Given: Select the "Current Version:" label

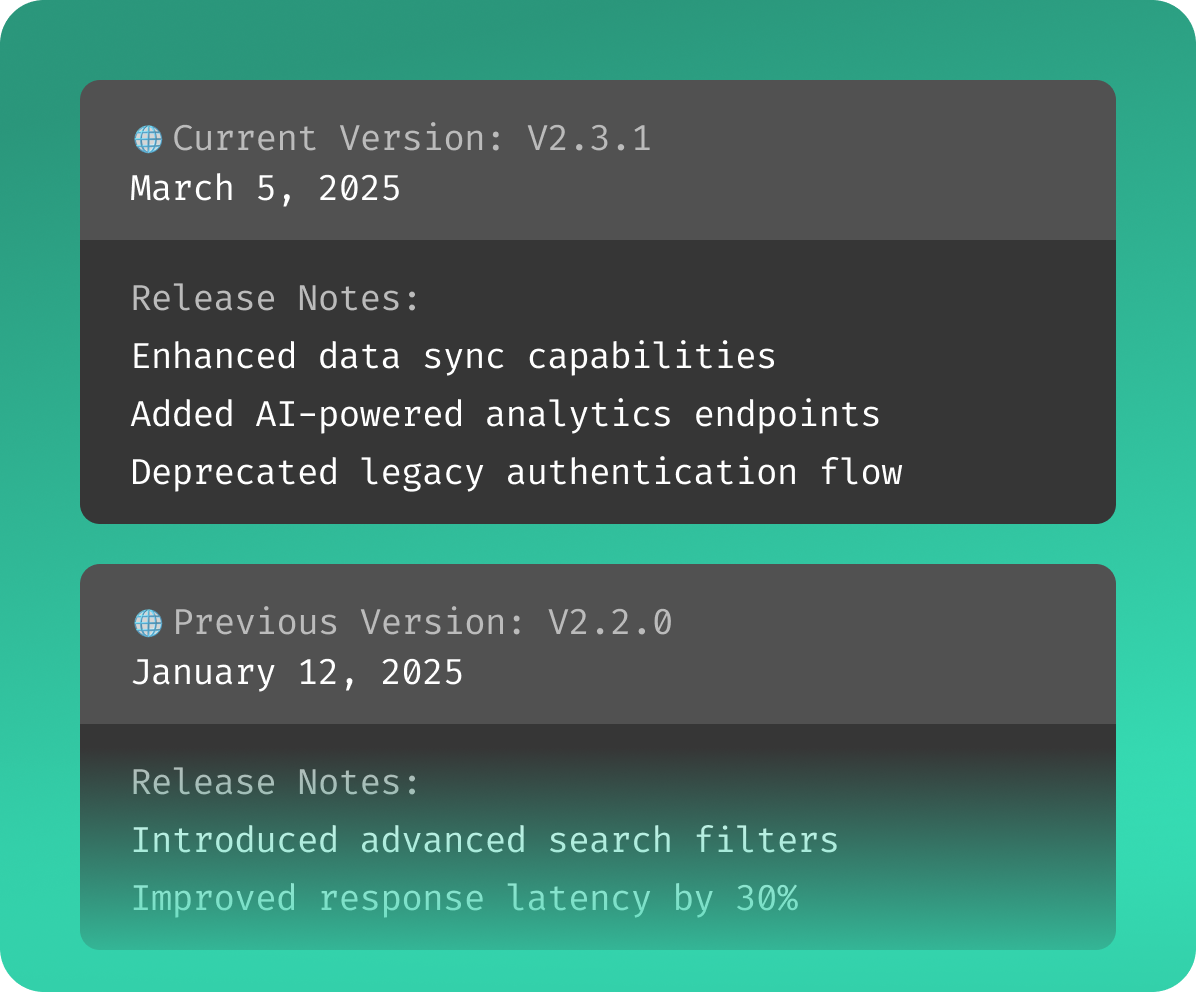Looking at the screenshot, I should point(339,138).
